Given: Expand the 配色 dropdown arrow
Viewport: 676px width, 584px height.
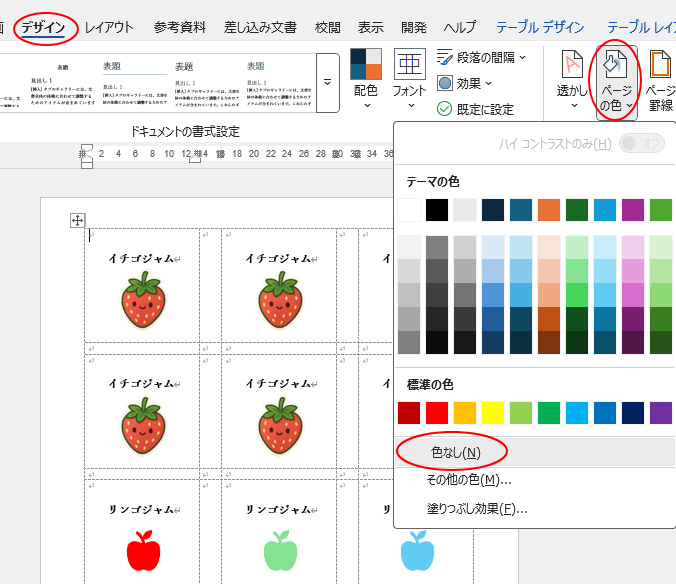Looking at the screenshot, I should [x=367, y=105].
